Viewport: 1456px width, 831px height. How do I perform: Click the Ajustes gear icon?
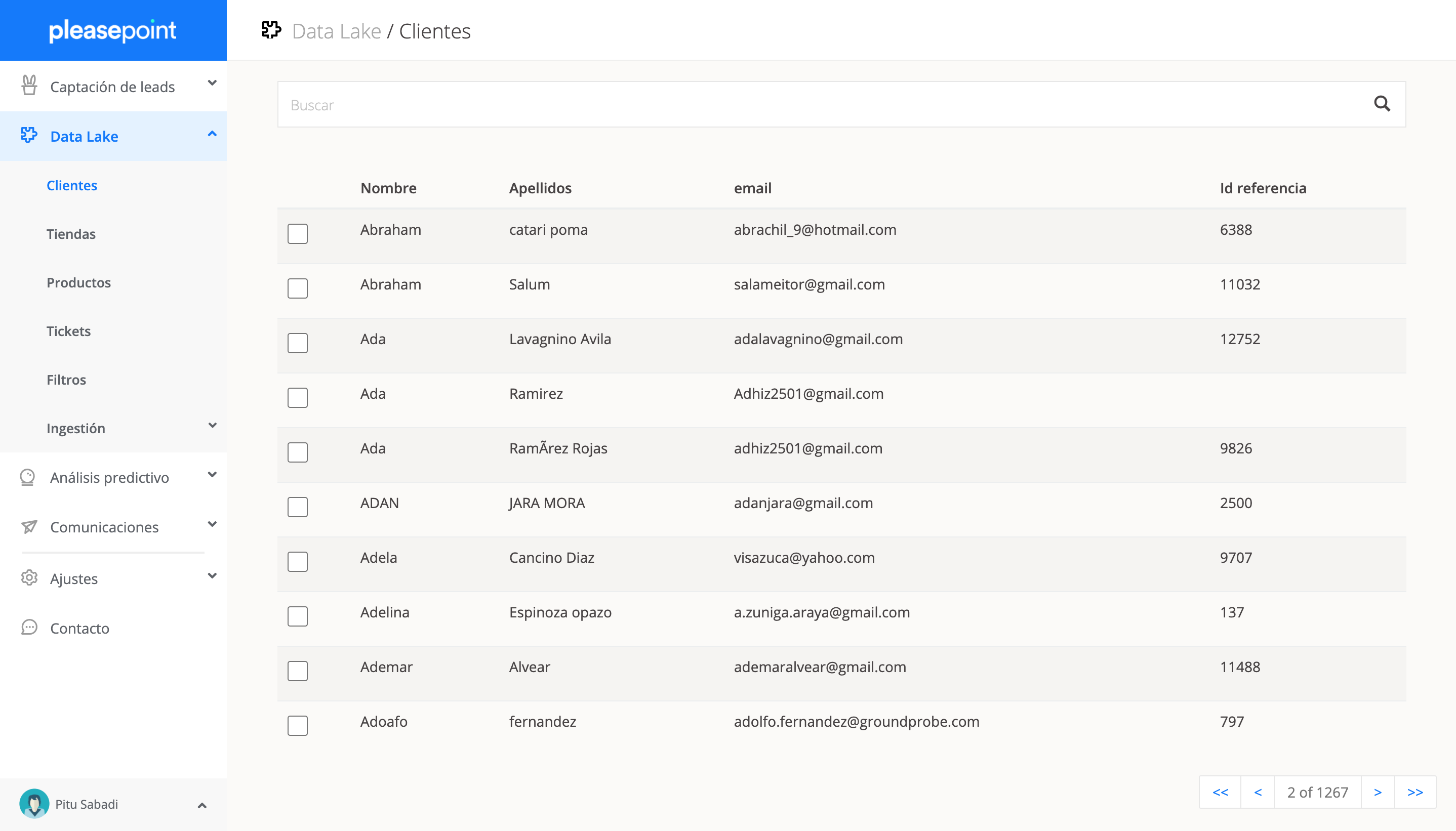tap(29, 577)
